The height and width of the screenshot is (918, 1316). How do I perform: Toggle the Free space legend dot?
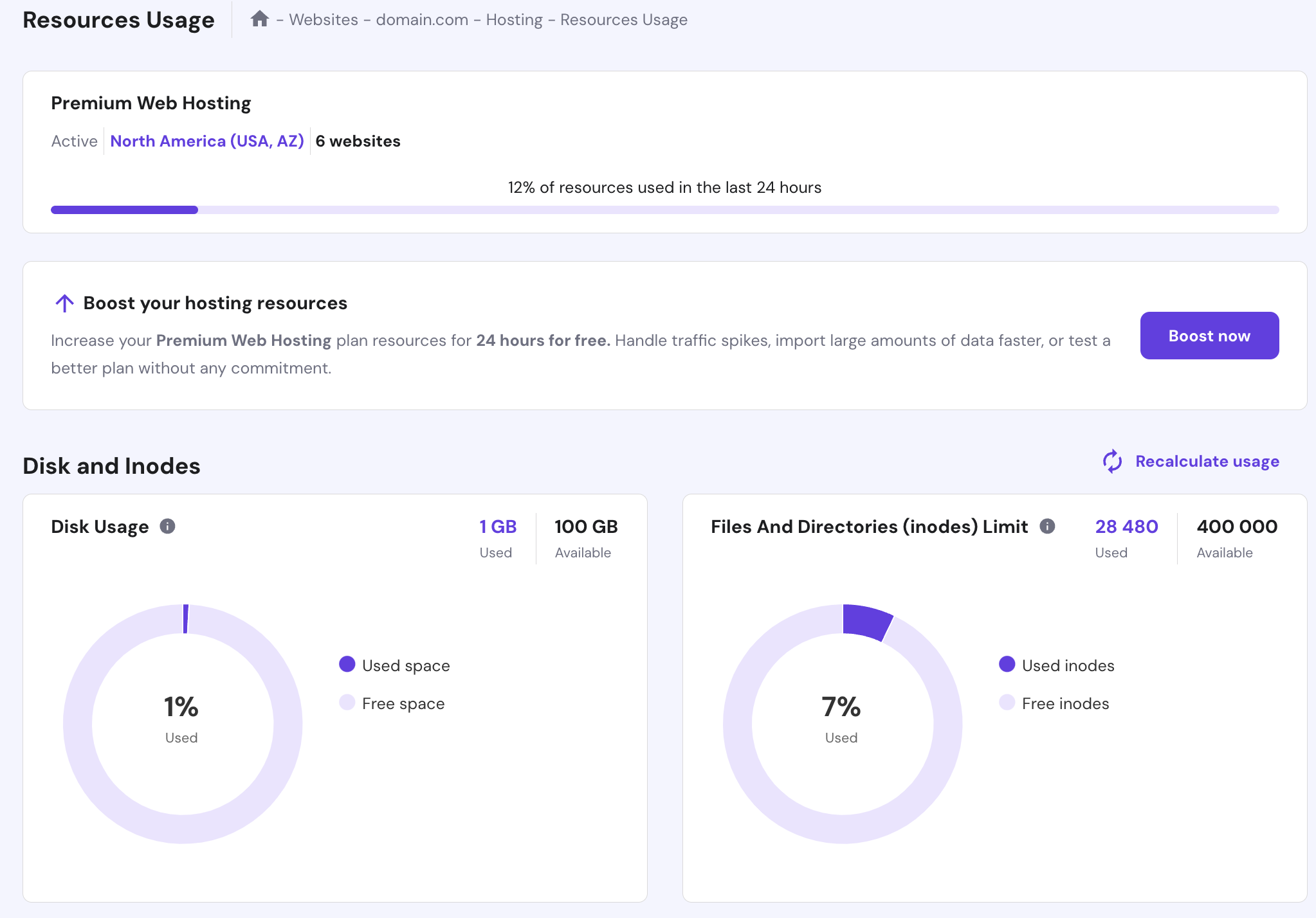pyautogui.click(x=347, y=703)
